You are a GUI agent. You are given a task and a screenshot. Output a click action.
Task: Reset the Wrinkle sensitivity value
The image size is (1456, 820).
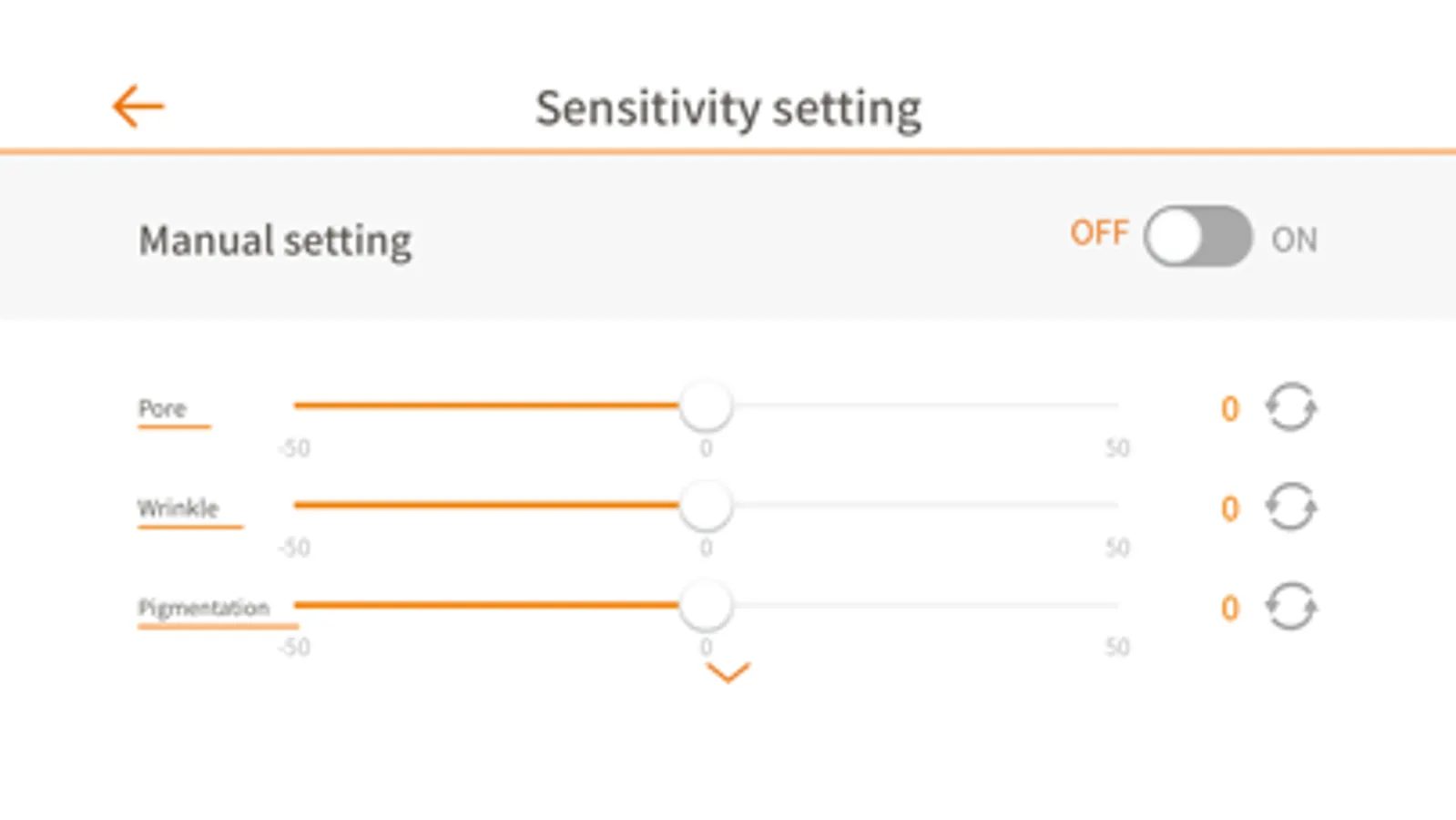[x=1290, y=507]
